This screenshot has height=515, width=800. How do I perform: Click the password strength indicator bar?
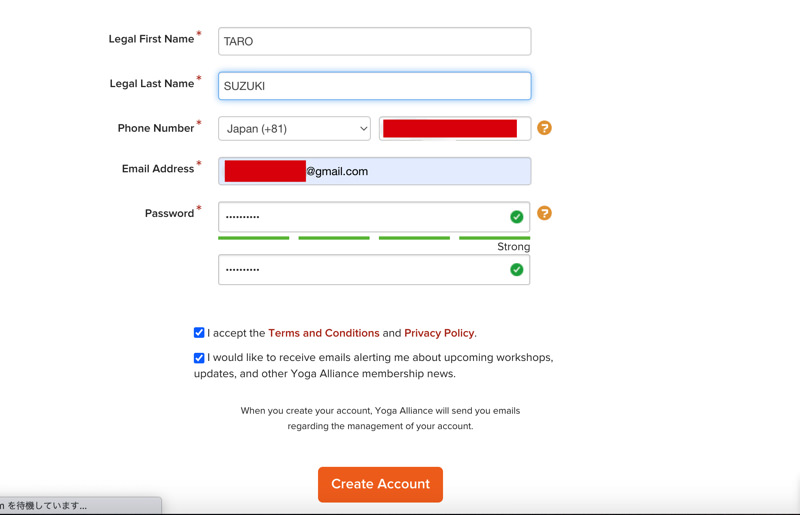pyautogui.click(x=374, y=238)
